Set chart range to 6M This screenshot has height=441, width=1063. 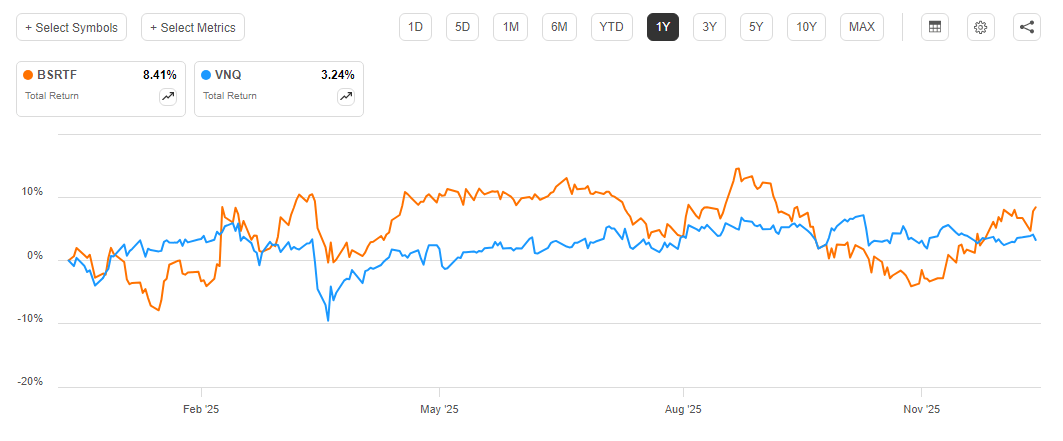[559, 27]
